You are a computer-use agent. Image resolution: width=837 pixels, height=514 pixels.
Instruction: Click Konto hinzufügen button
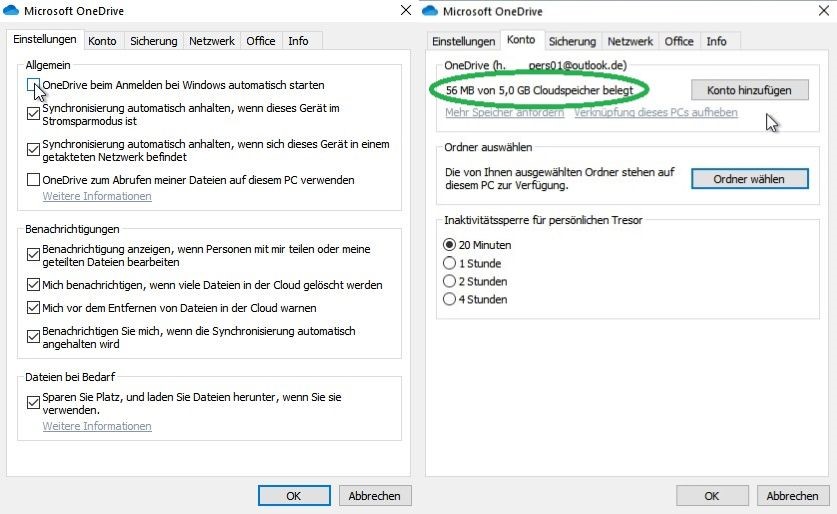point(749,90)
